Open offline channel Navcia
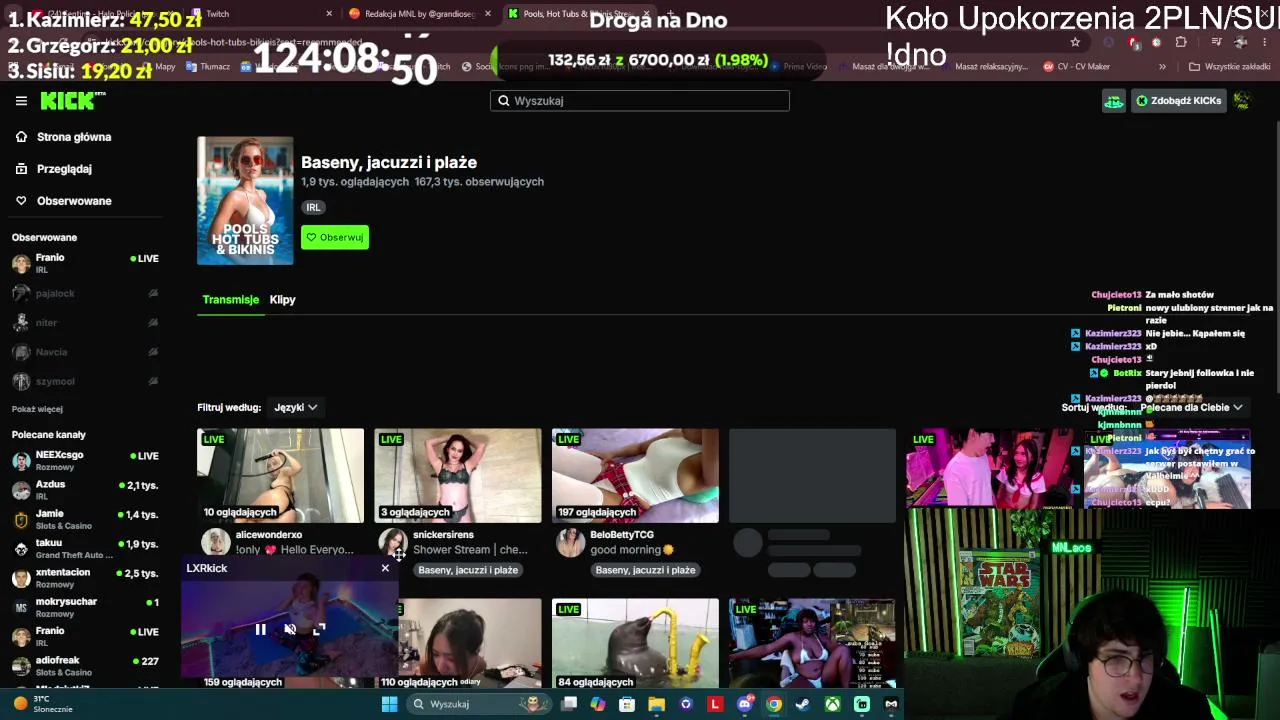 point(85,352)
